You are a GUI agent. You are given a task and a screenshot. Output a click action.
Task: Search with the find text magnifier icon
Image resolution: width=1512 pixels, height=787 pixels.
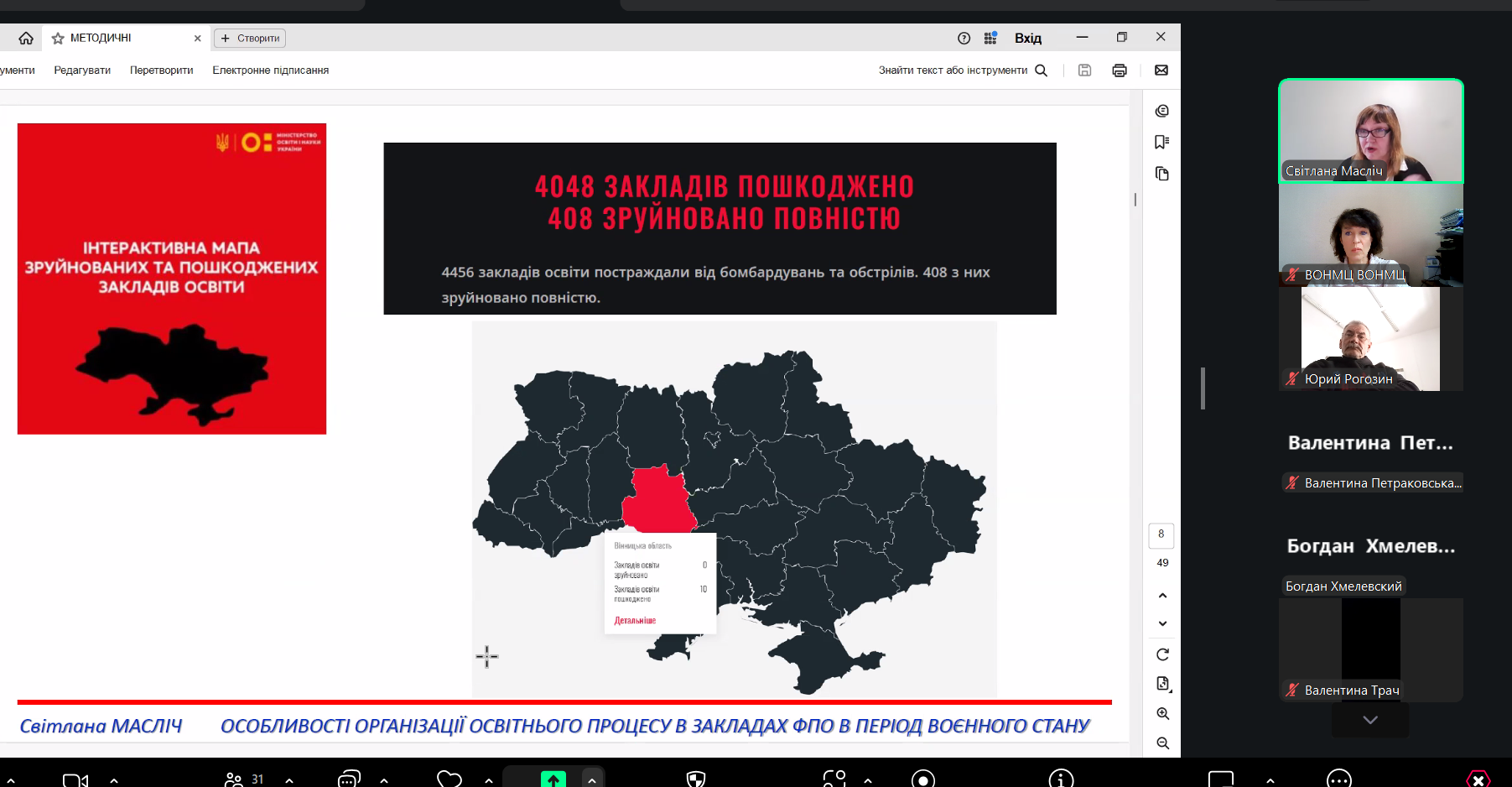(1041, 70)
